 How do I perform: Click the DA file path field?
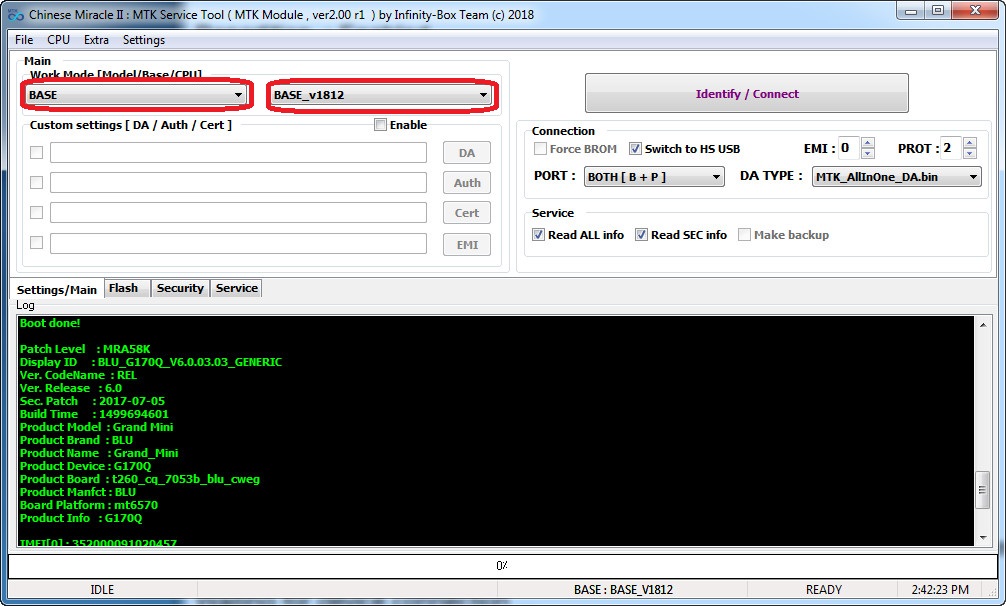[x=238, y=153]
